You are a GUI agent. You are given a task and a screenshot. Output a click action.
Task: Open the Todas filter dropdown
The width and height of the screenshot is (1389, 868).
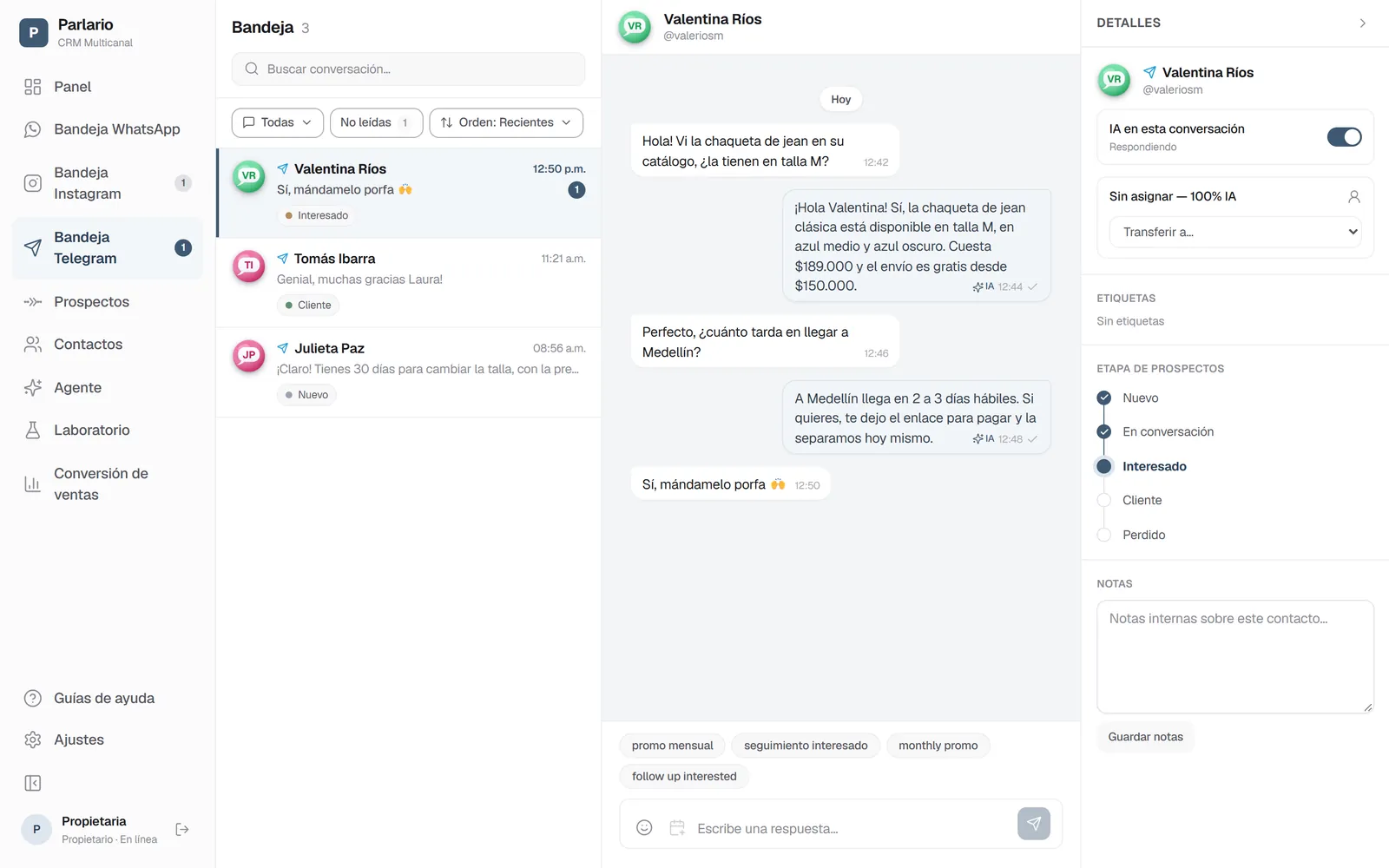(277, 122)
